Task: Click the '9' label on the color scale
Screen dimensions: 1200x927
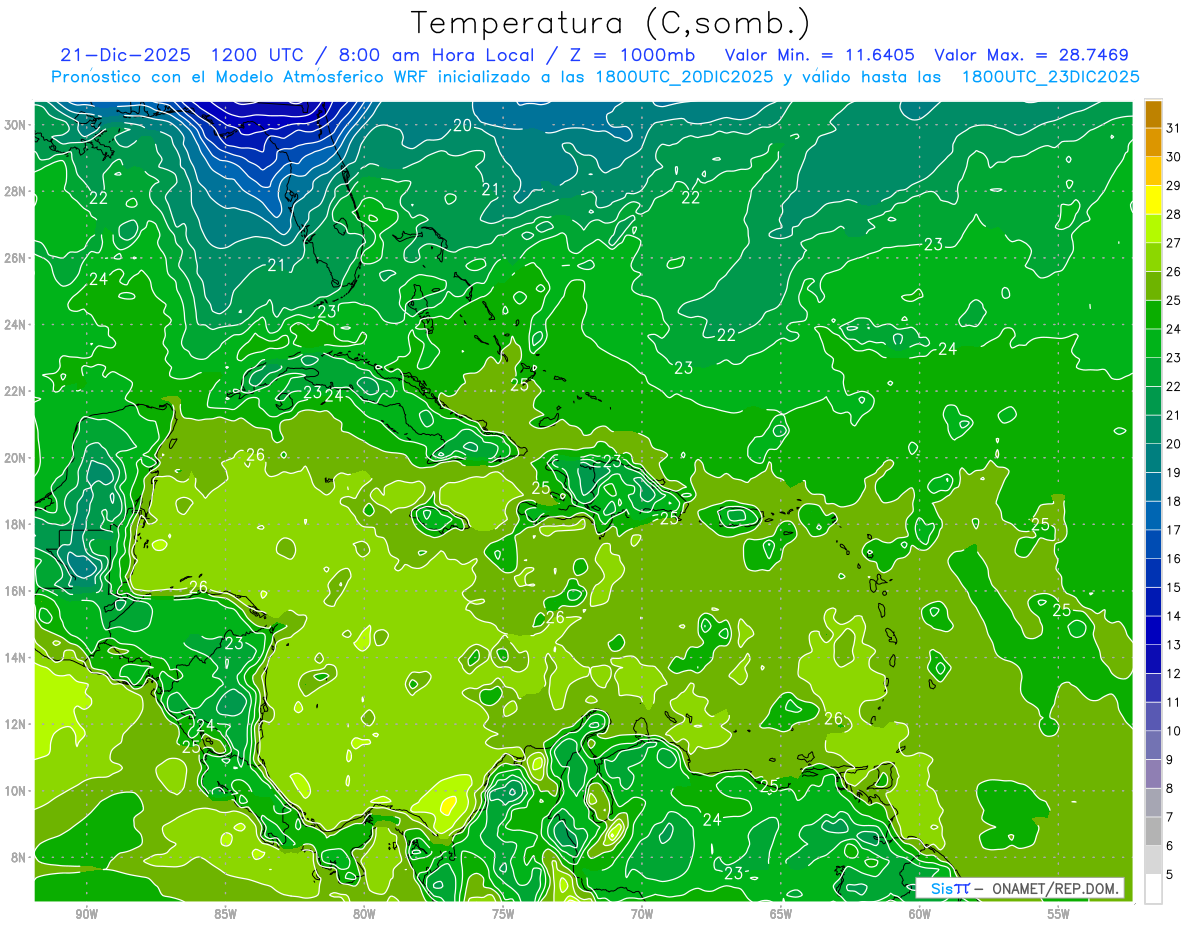Action: coord(1170,760)
